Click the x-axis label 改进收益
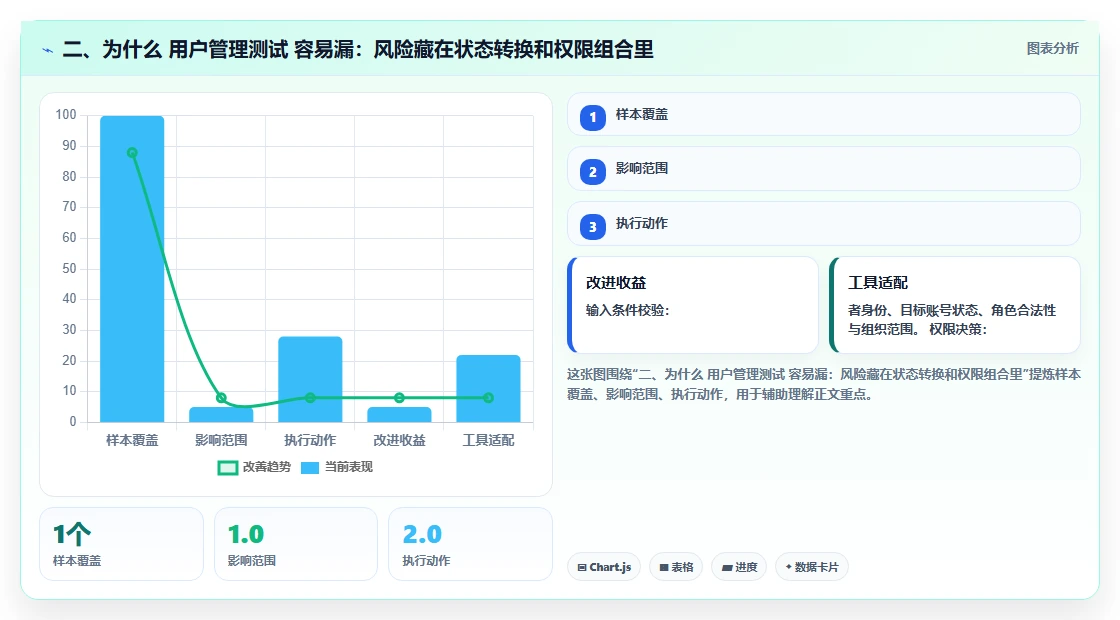Viewport: 1120px width, 620px height. [x=399, y=441]
